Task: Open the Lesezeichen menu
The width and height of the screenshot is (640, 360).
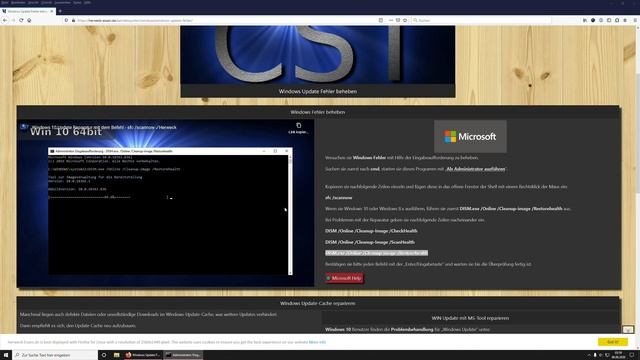Action: point(62,2)
